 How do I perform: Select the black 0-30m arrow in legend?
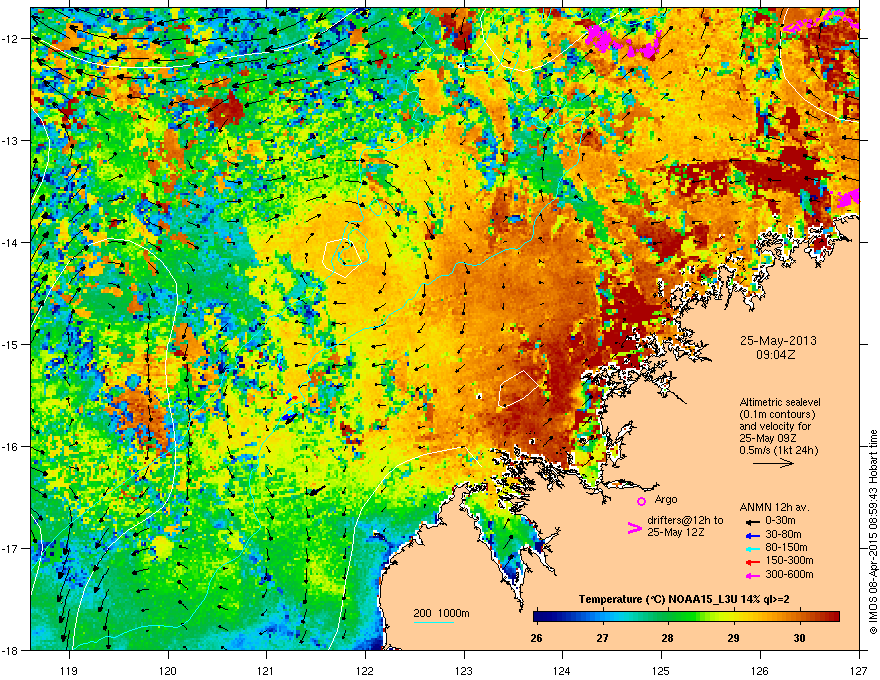752,522
